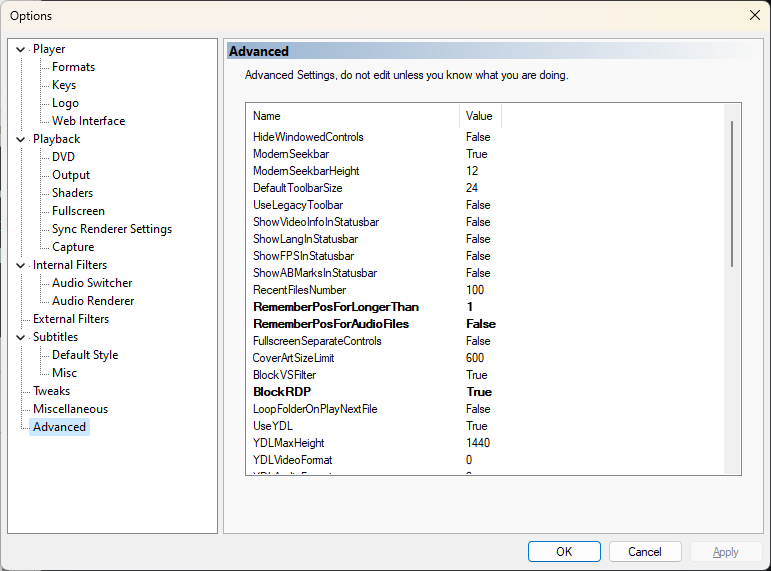Click the Name column header
Screen dimensions: 771x571
[x=353, y=116]
